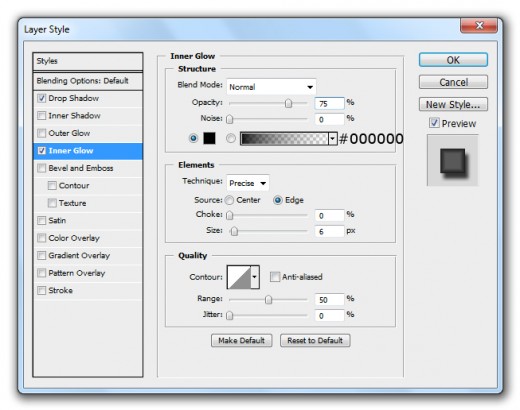Open Bevel and Emboss settings label
The height and width of the screenshot is (410, 520).
pyautogui.click(x=81, y=168)
